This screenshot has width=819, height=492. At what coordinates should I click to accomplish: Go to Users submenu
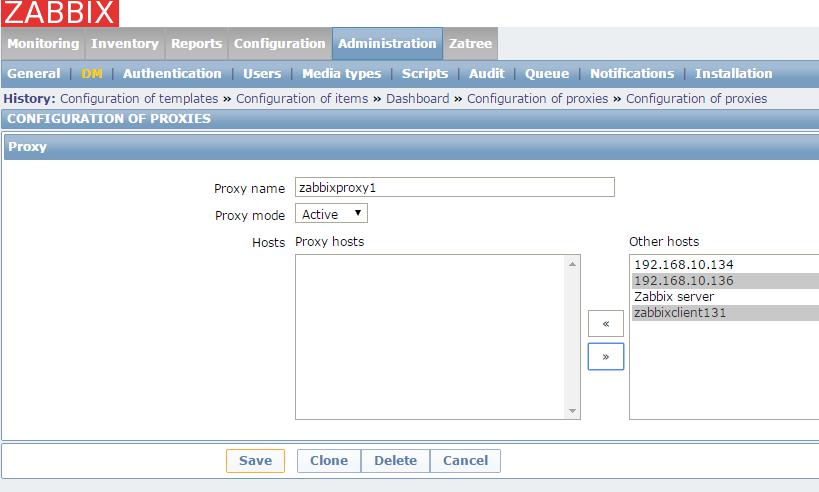pyautogui.click(x=262, y=74)
